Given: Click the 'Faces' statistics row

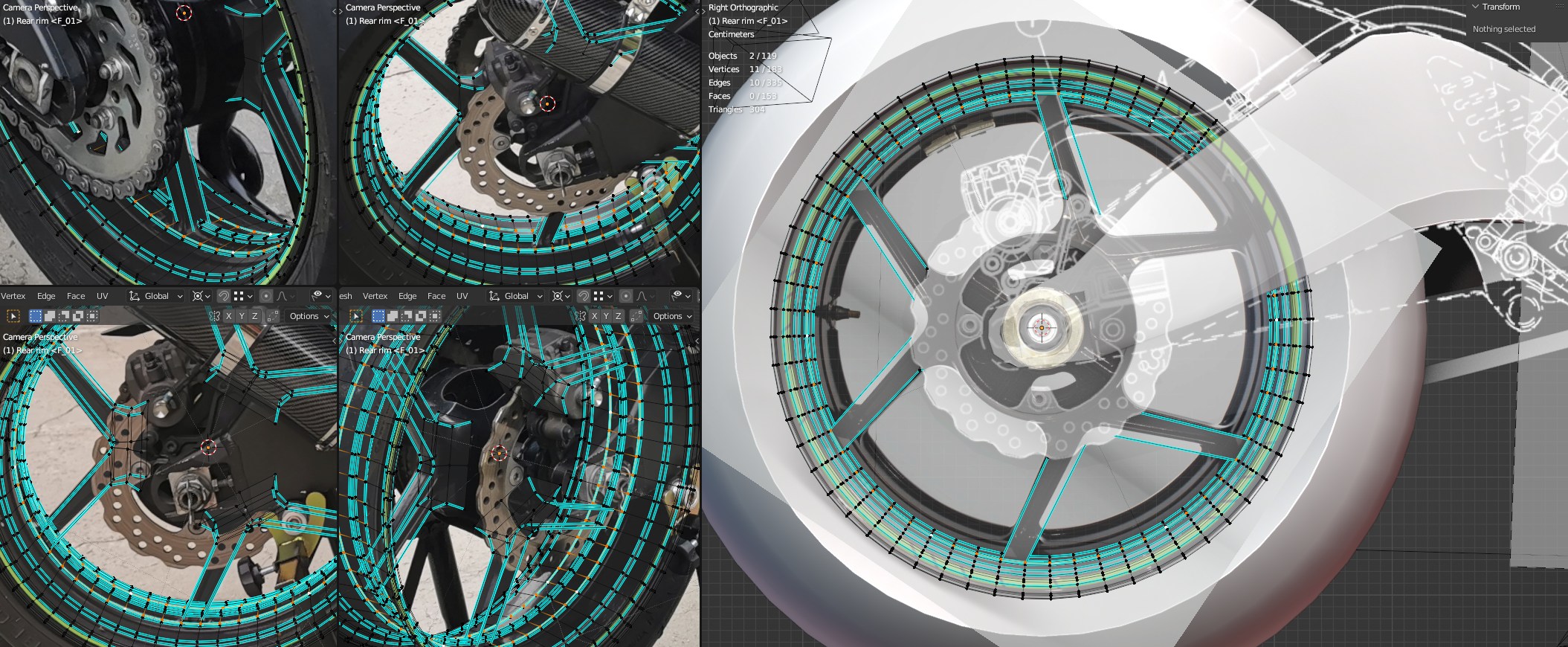Looking at the screenshot, I should point(742,96).
